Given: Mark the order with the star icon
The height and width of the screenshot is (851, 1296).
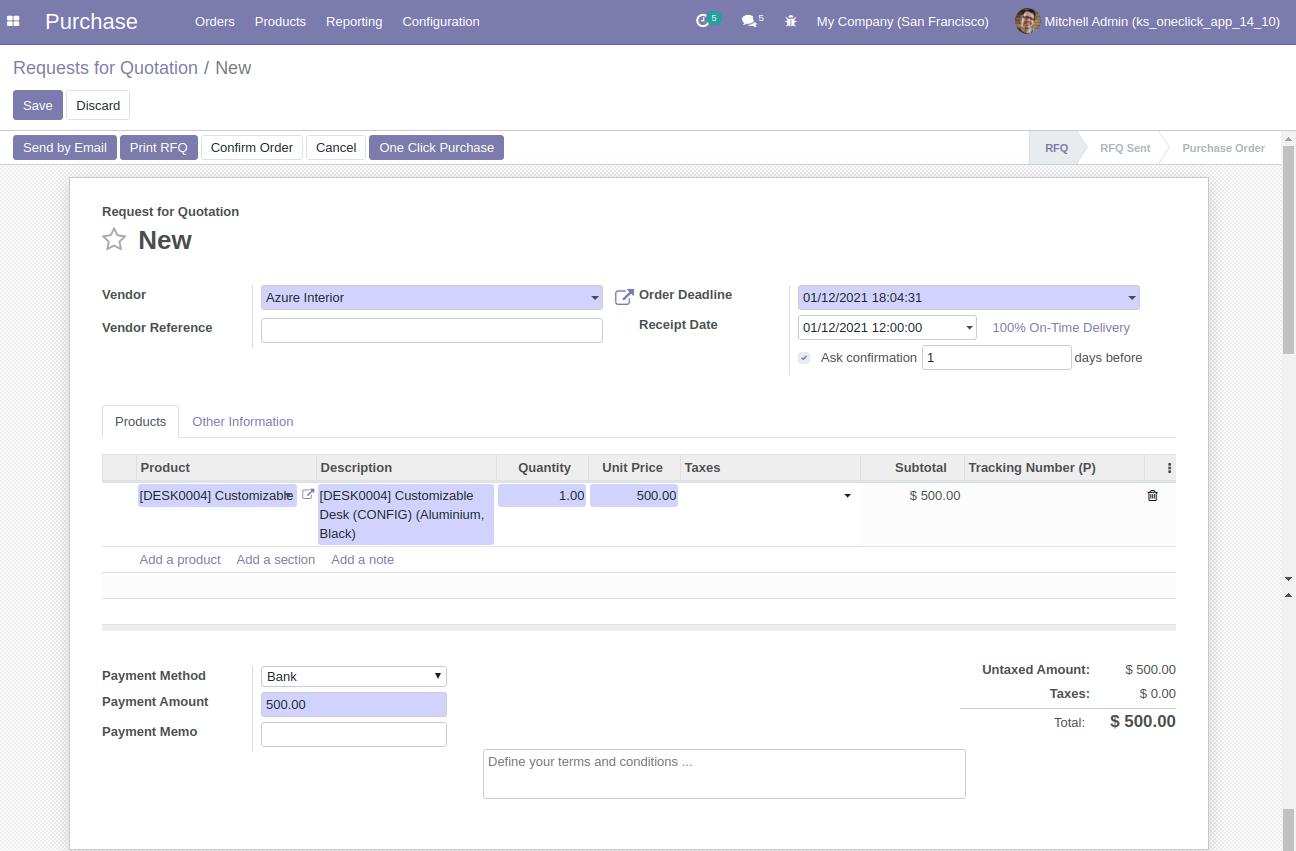Looking at the screenshot, I should pyautogui.click(x=115, y=240).
